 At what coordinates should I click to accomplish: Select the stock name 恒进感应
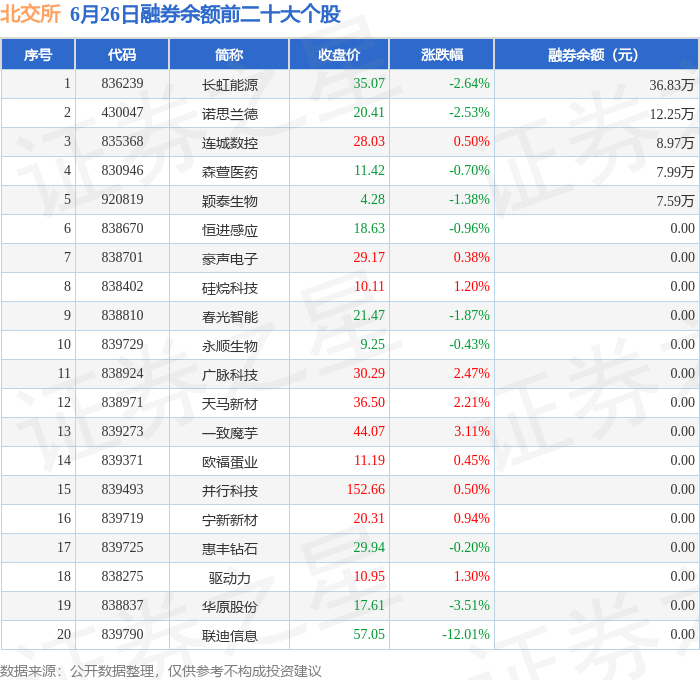point(229,229)
